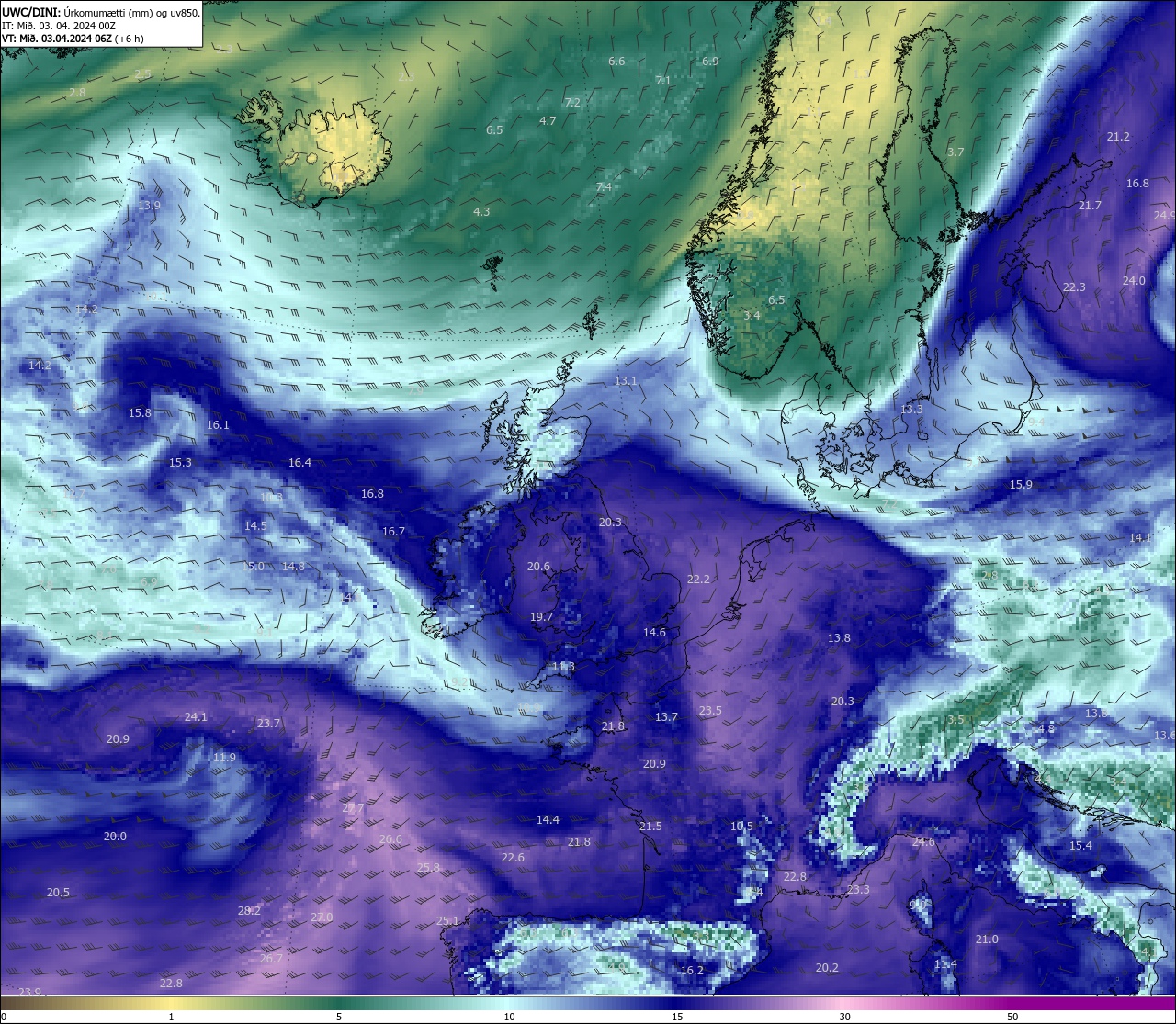Image resolution: width=1176 pixels, height=1024 pixels.
Task: Click the legend tick label 5
Action: [x=339, y=1017]
